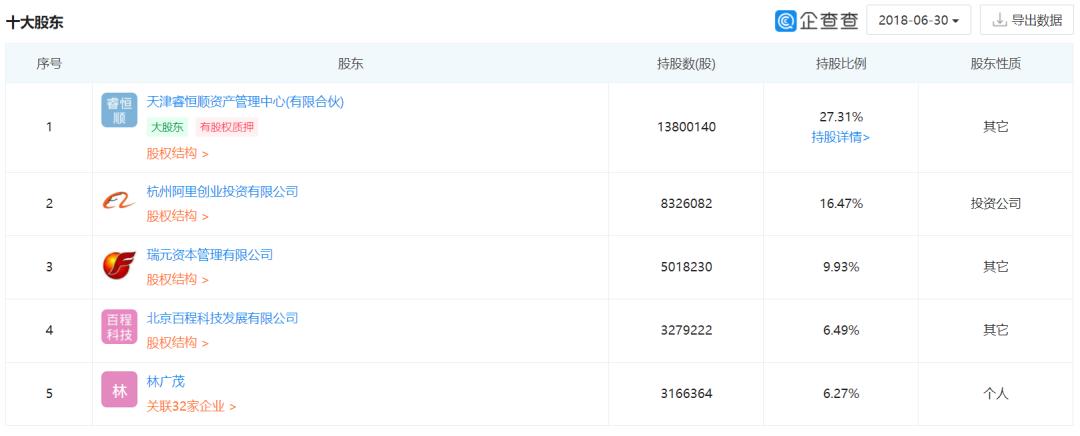This screenshot has width=1080, height=436.
Task: Click the 林 avatar icon
Action: [x=119, y=390]
